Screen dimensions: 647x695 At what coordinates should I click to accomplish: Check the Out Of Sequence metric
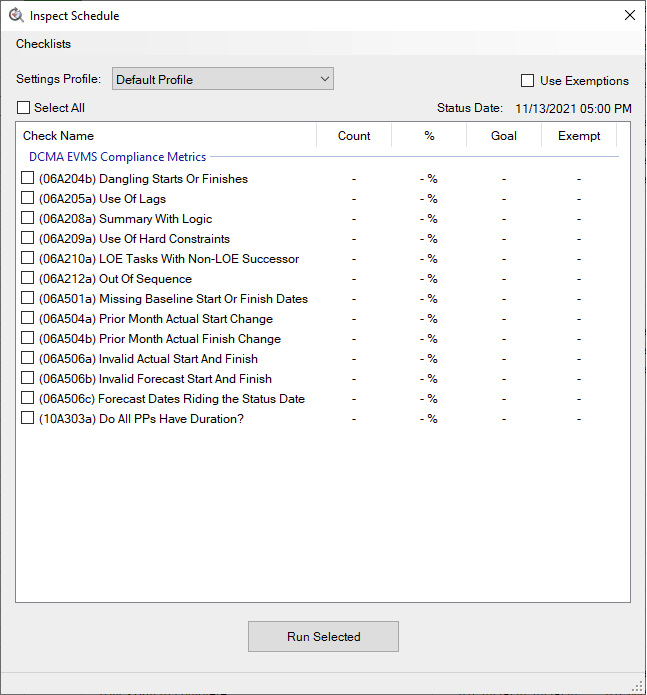[x=28, y=278]
